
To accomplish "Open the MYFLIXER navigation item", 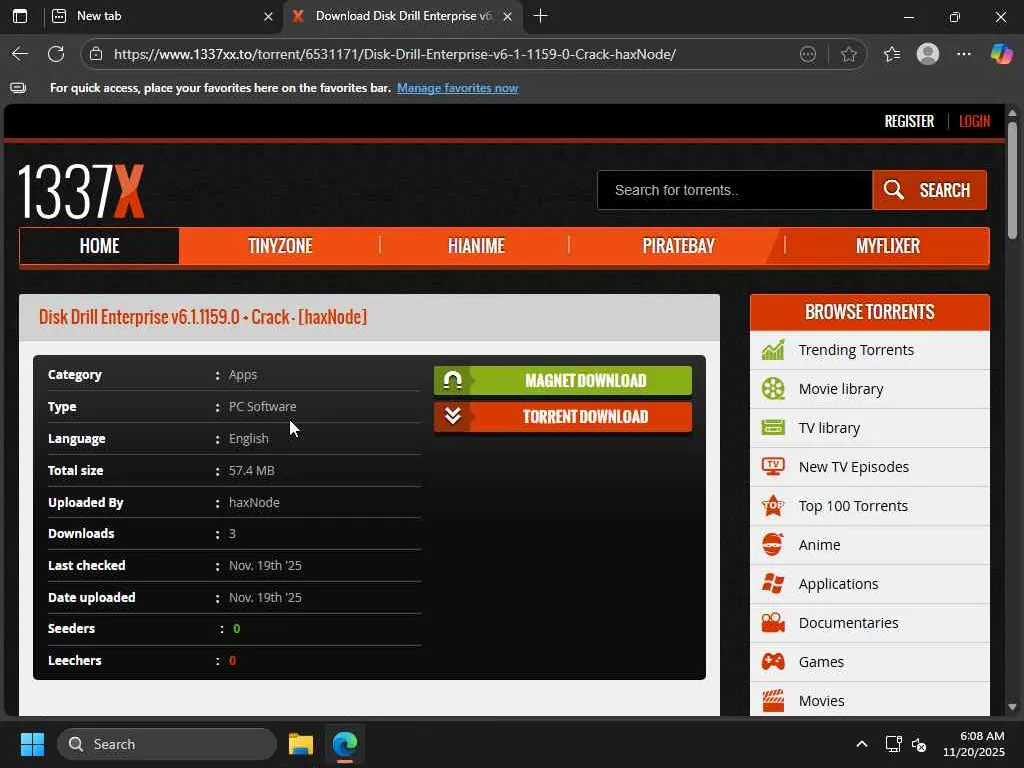I will [888, 246].
